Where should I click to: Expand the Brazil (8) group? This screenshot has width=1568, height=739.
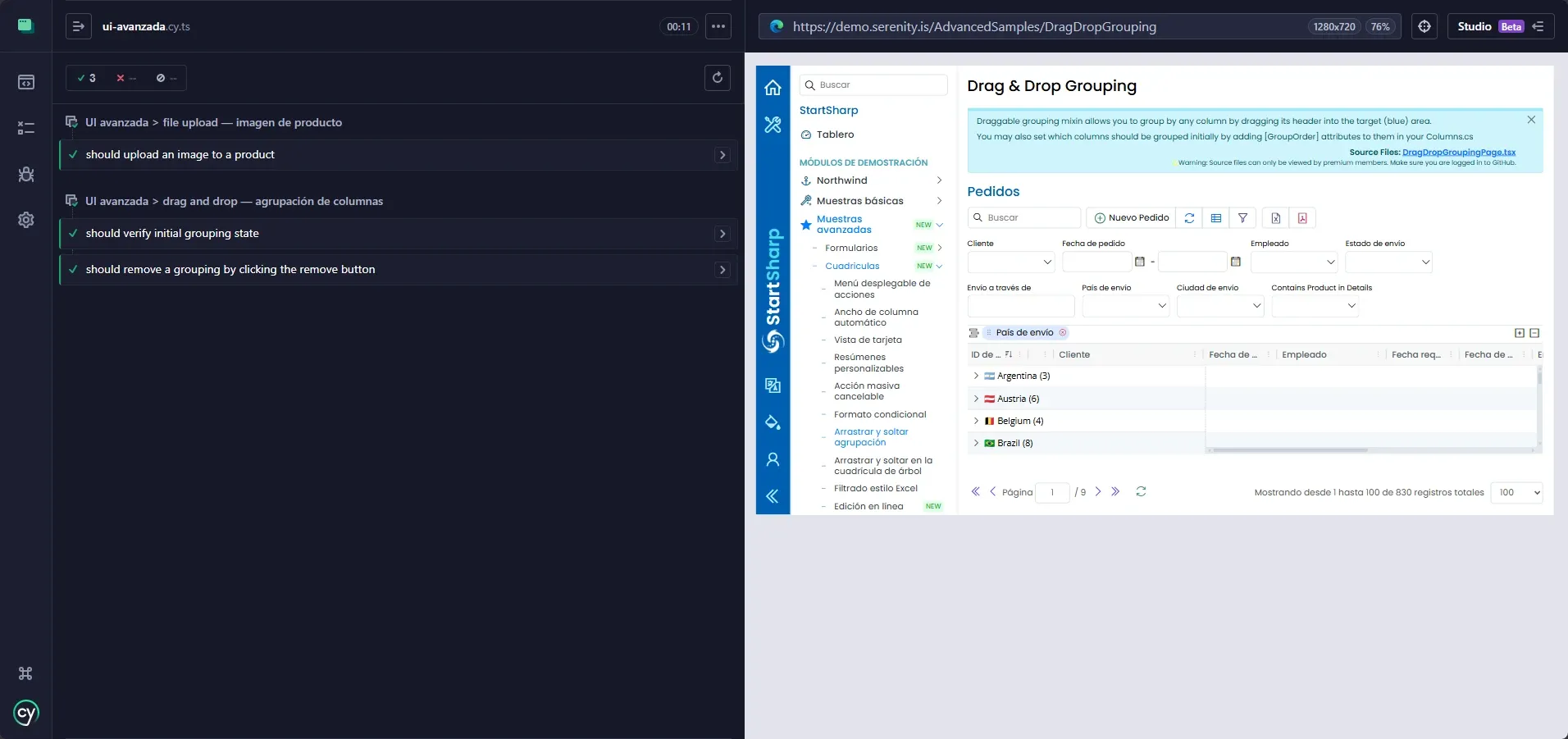(x=976, y=443)
